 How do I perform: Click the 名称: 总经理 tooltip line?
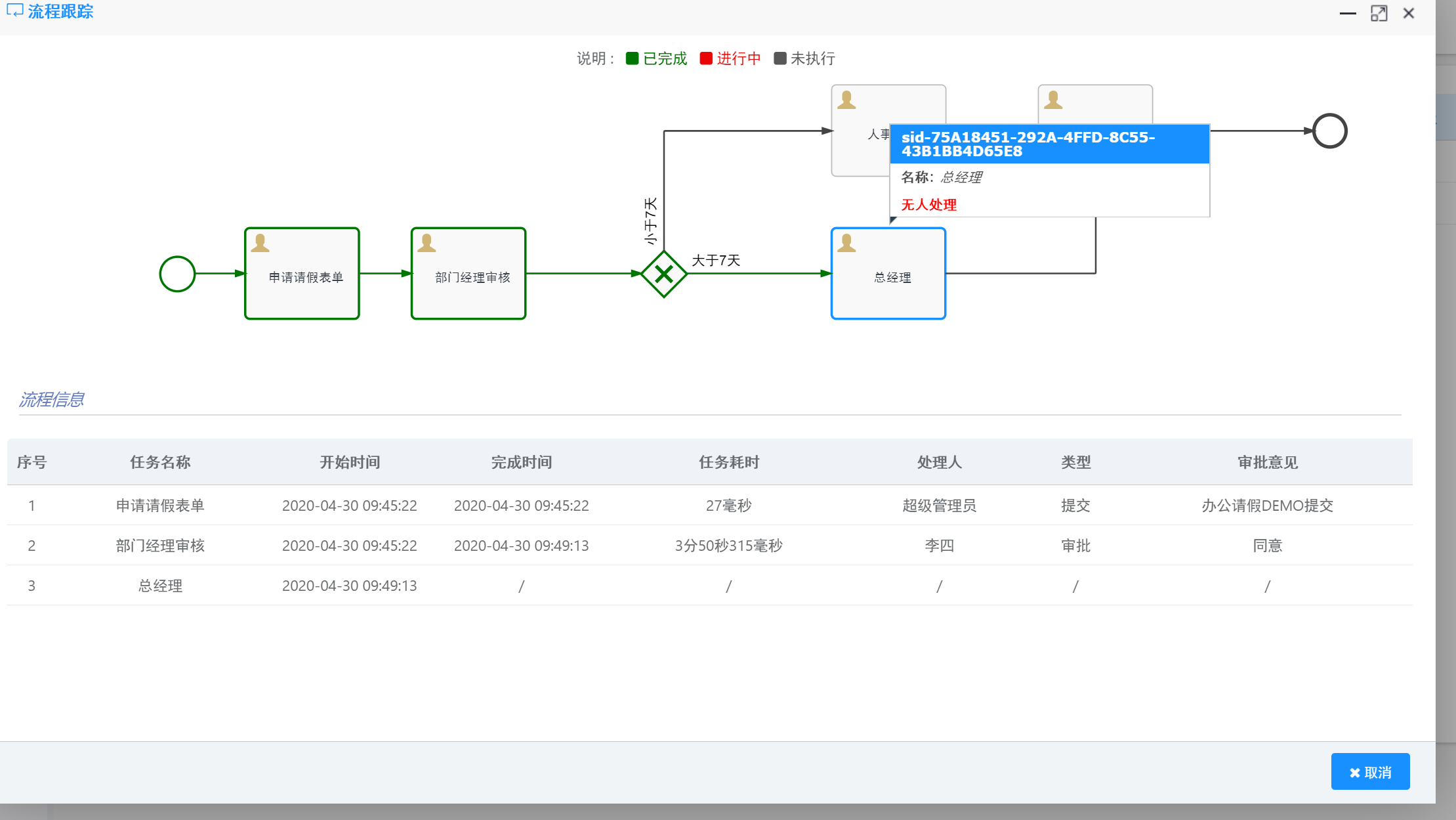(941, 177)
